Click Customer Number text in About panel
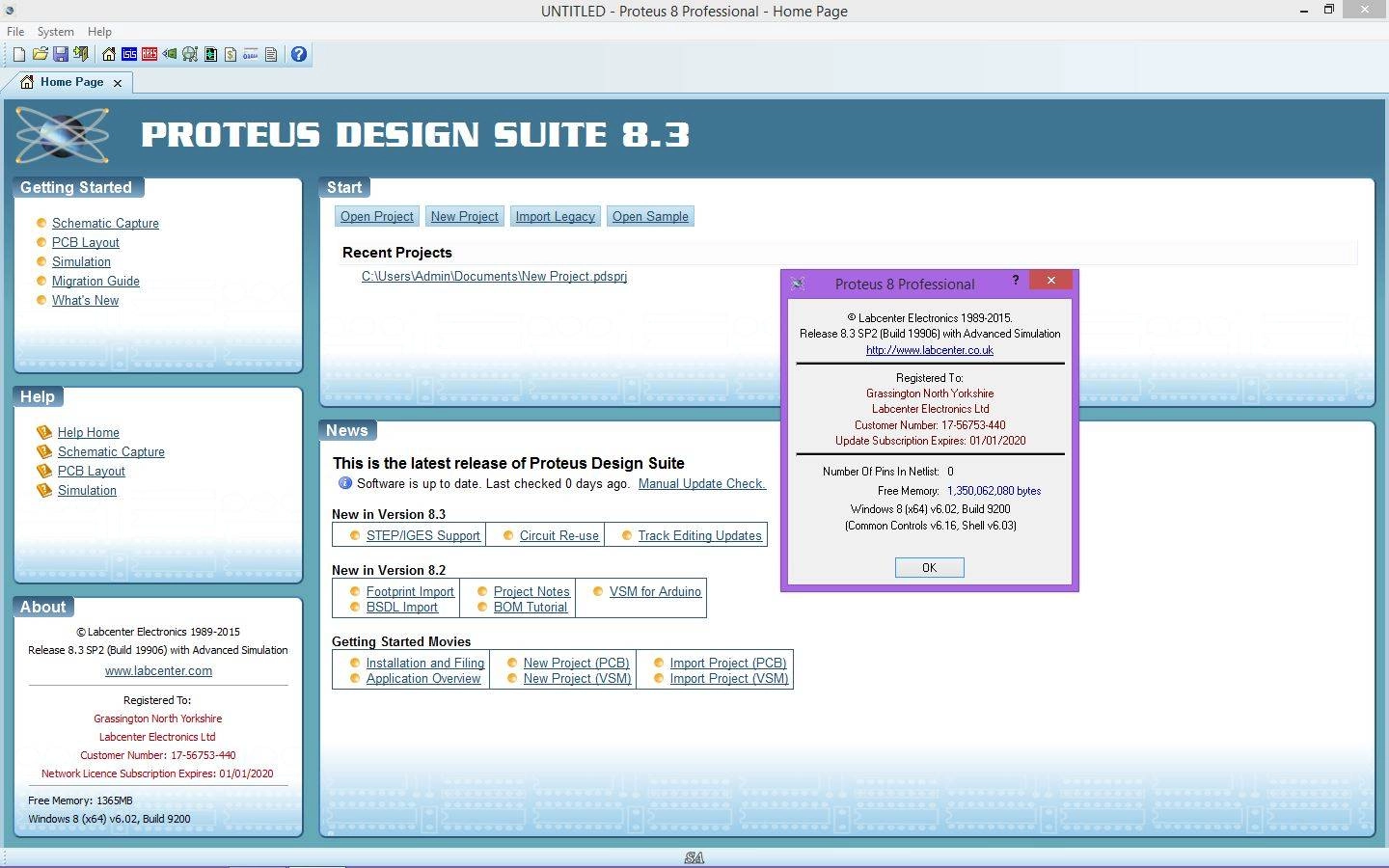Image resolution: width=1389 pixels, height=868 pixels. tap(158, 755)
